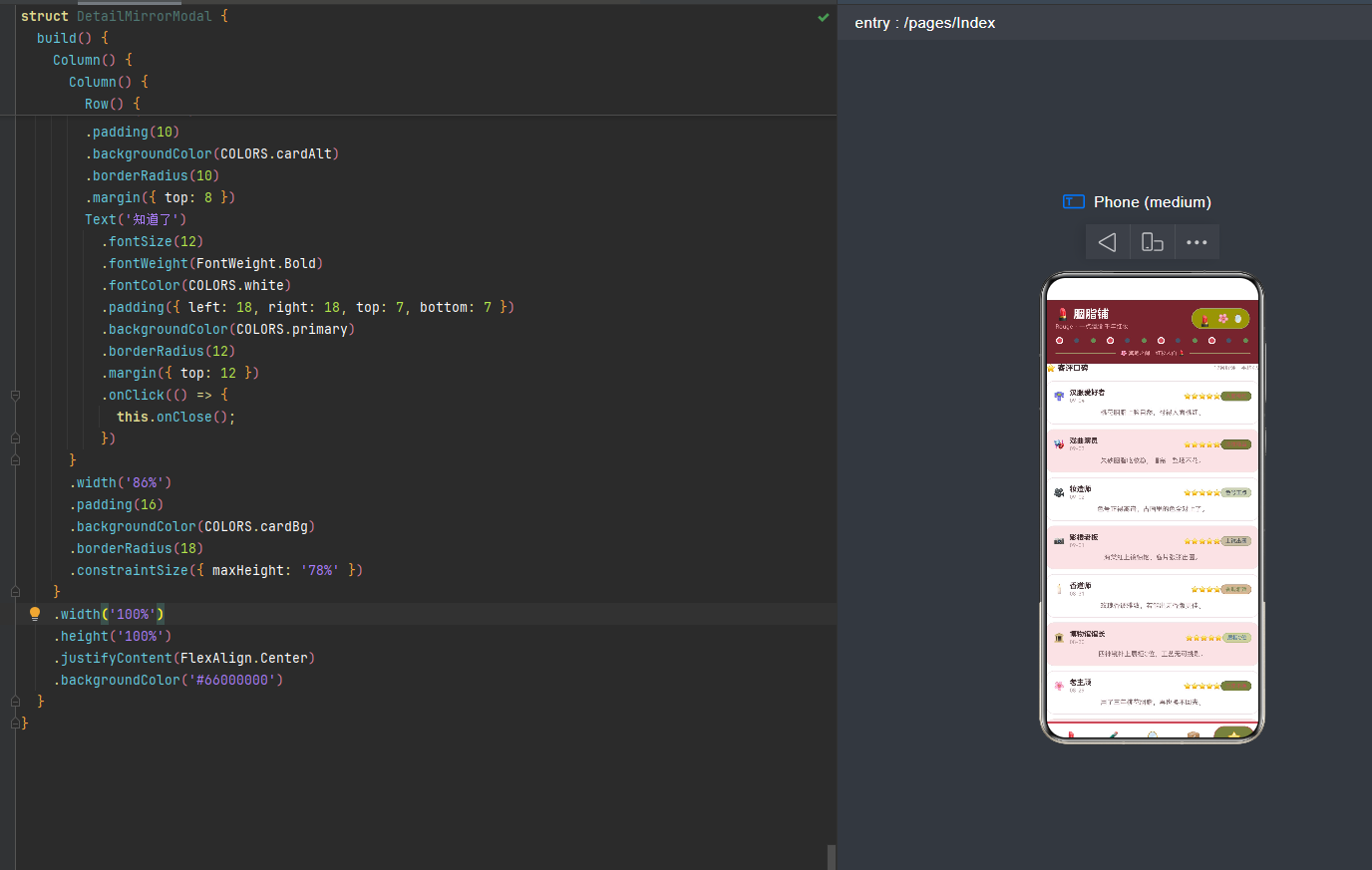
Task: Click the .justifyContent(FlexAlign.Center) line
Action: 184,658
